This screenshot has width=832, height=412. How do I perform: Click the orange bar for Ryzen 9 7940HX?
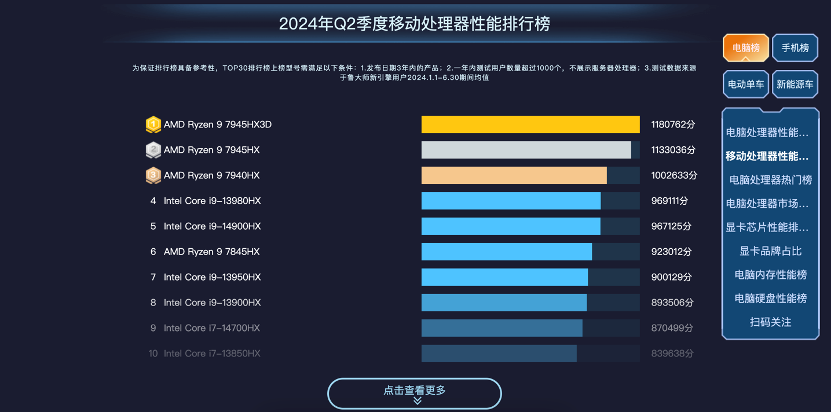coord(514,175)
